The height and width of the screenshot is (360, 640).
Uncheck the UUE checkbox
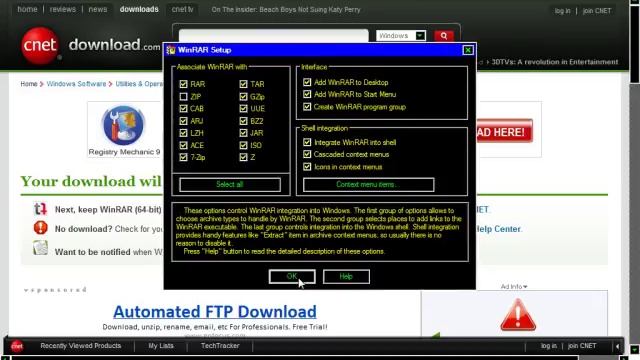pos(244,109)
